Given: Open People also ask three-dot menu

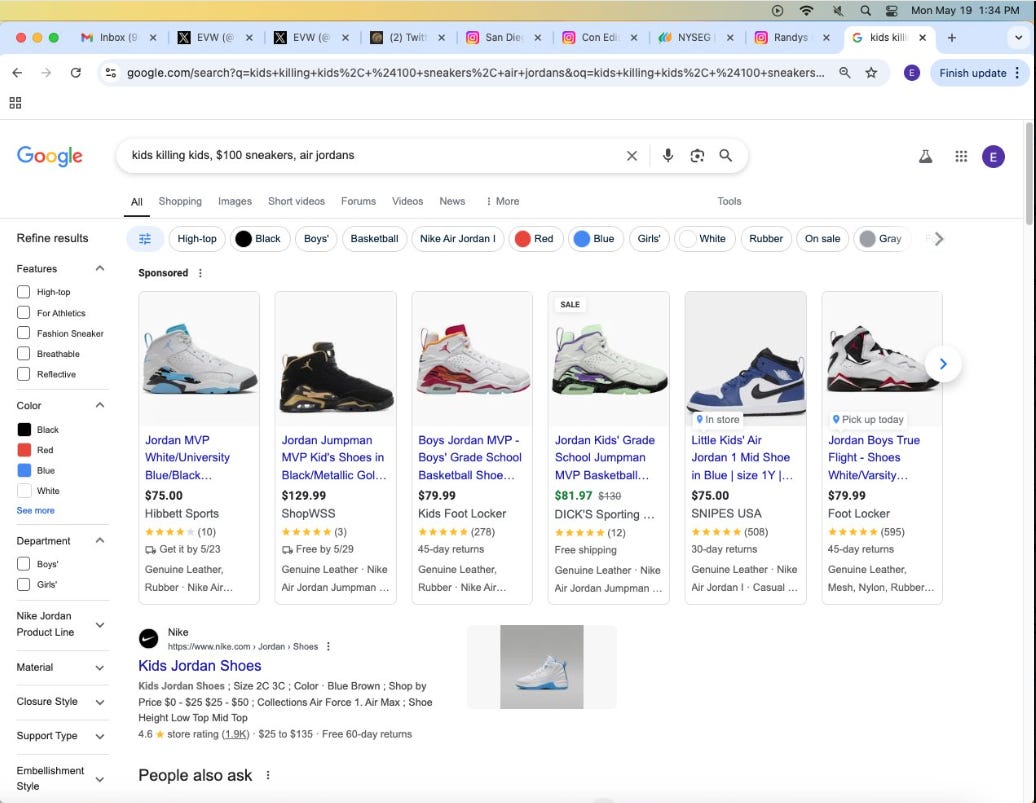Looking at the screenshot, I should pyautogui.click(x=268, y=775).
